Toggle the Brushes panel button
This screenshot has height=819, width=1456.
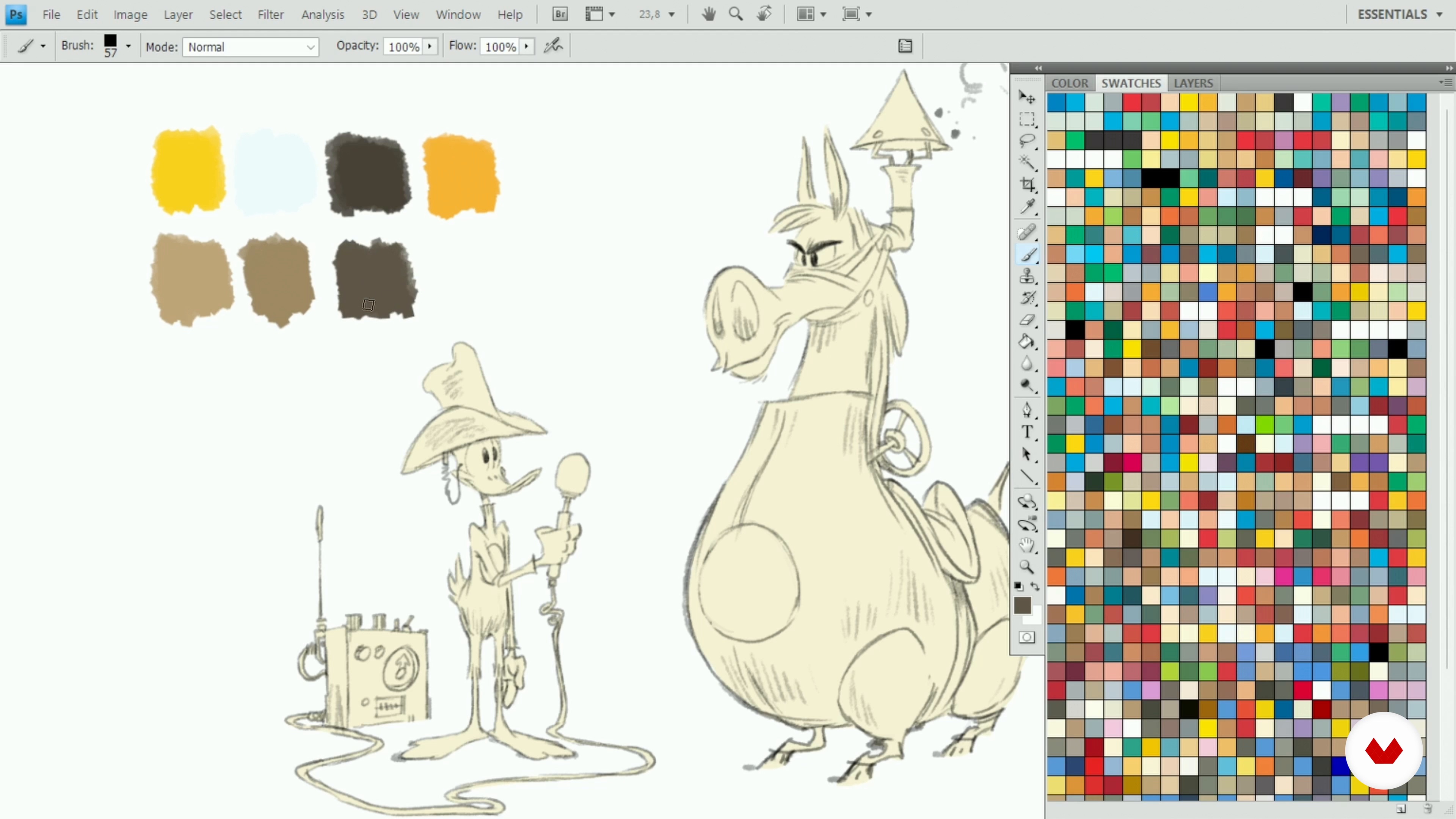905,46
